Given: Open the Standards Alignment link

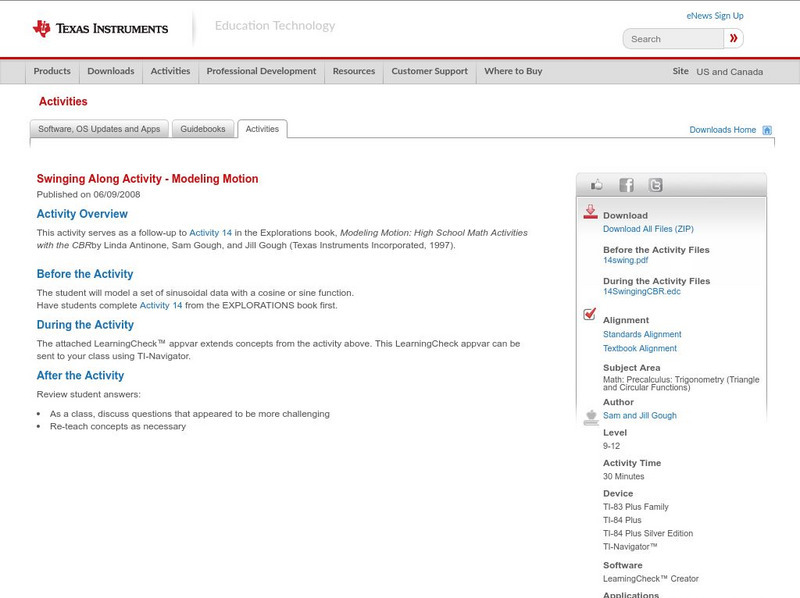Looking at the screenshot, I should point(642,334).
